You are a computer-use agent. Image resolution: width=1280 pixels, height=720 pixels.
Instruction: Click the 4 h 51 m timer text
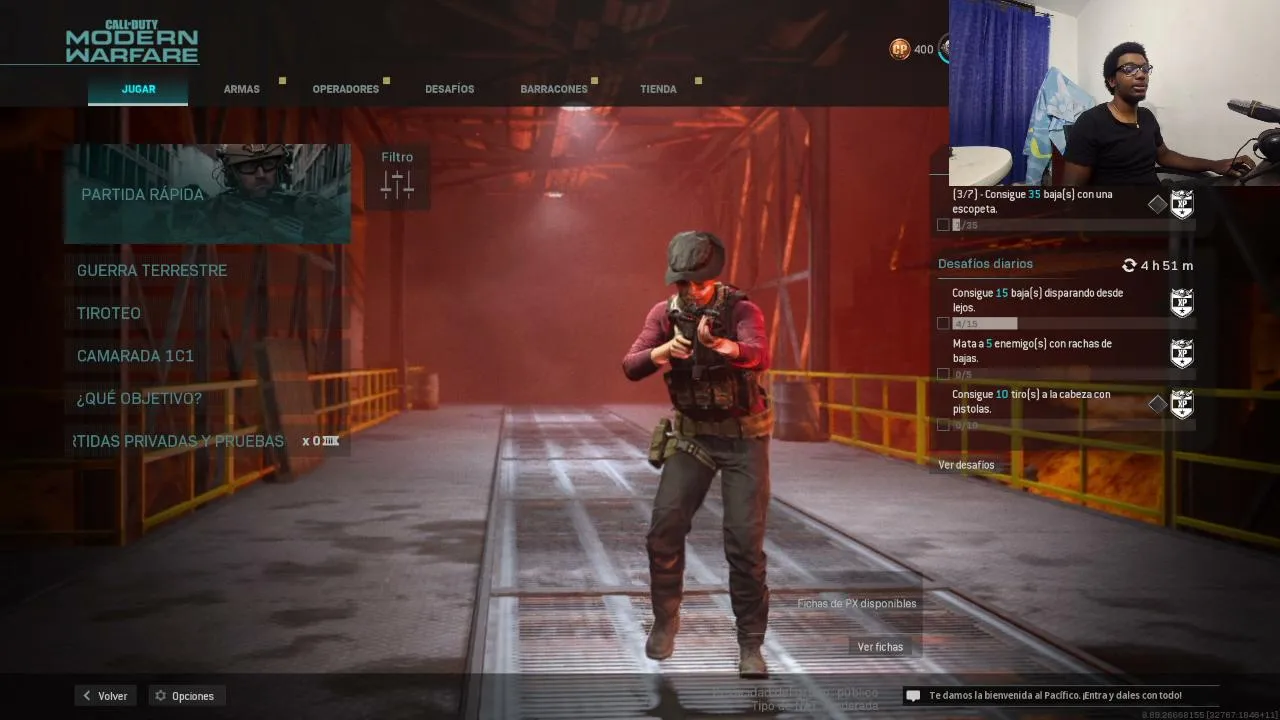pyautogui.click(x=1167, y=266)
